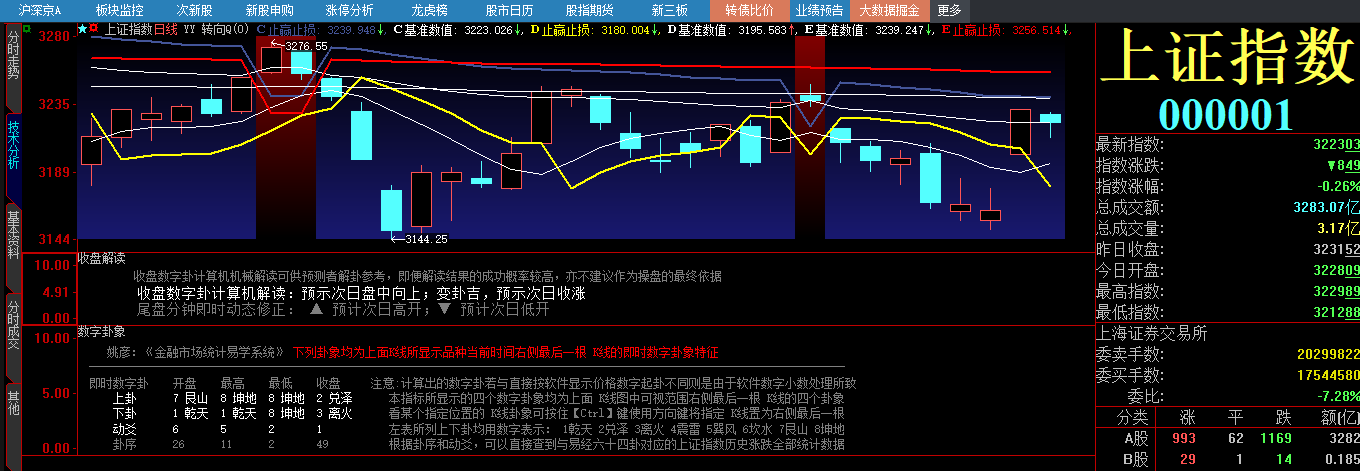Open the 龙虎榜 tab
This screenshot has width=1360, height=471.
(429, 10)
